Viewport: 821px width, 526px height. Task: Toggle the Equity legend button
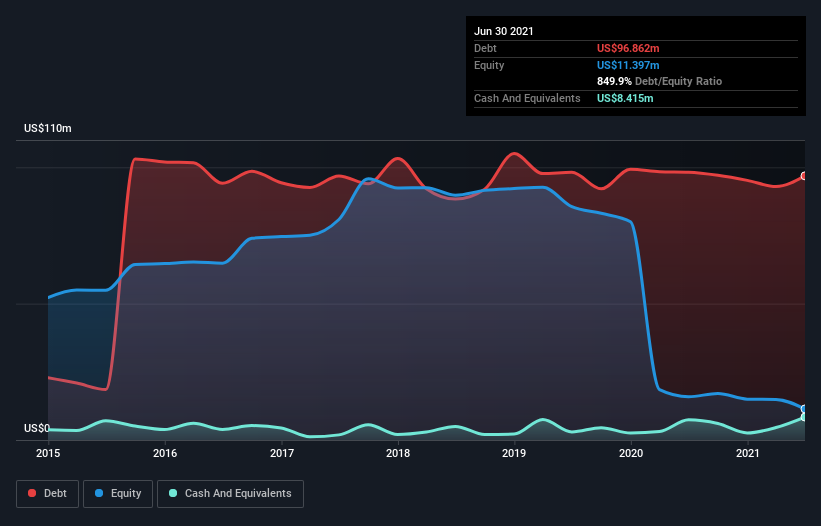118,494
